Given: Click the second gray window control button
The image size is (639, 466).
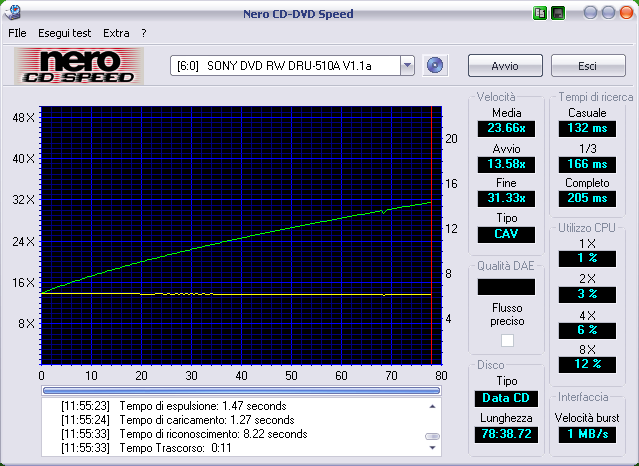Looking at the screenshot, I should [608, 12].
